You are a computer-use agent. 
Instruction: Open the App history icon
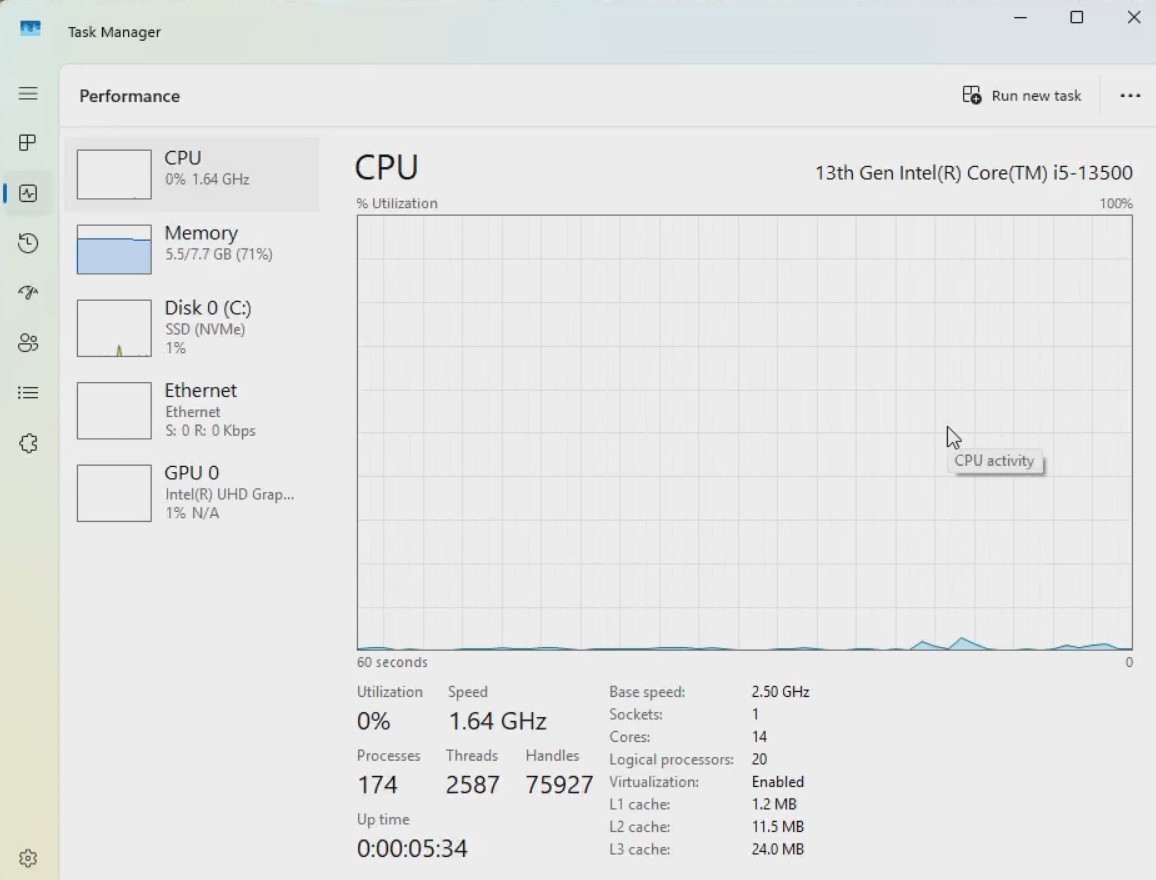[x=28, y=243]
